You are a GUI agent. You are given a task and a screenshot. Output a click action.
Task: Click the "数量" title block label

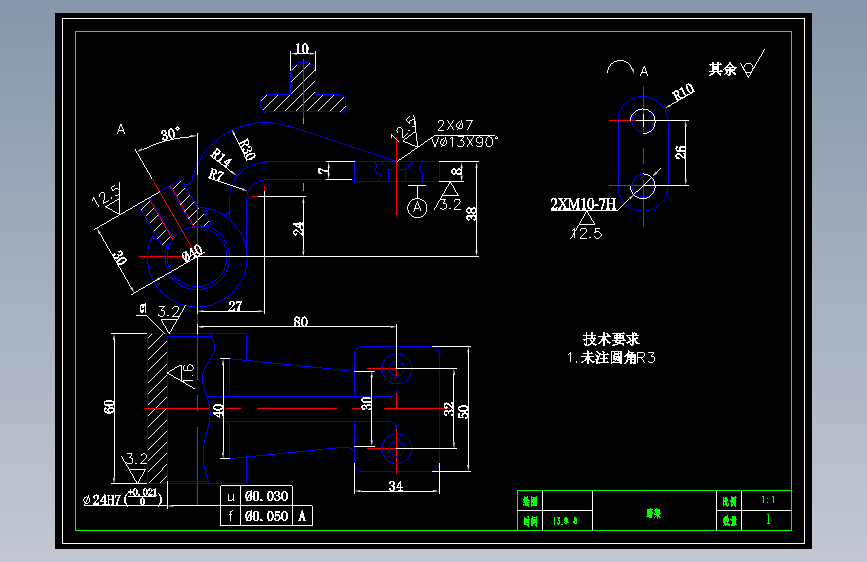coord(729,521)
